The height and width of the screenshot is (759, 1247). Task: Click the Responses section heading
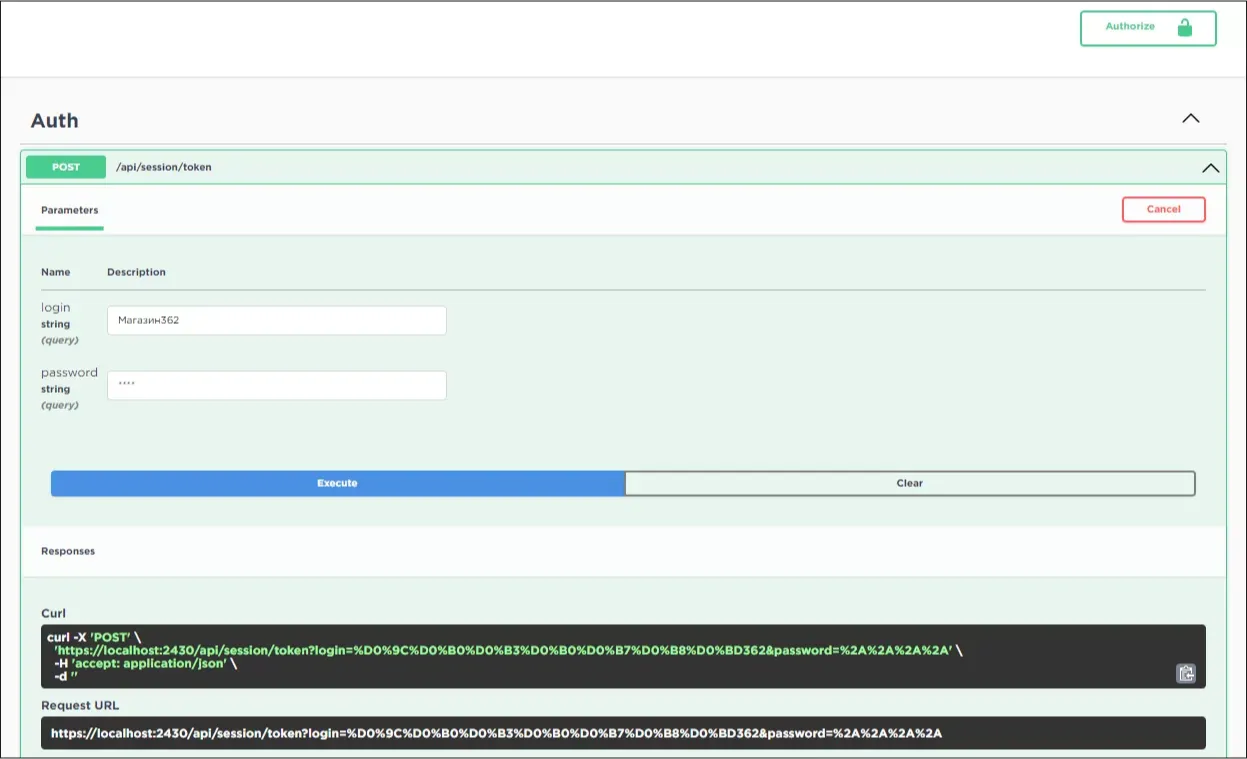[68, 551]
